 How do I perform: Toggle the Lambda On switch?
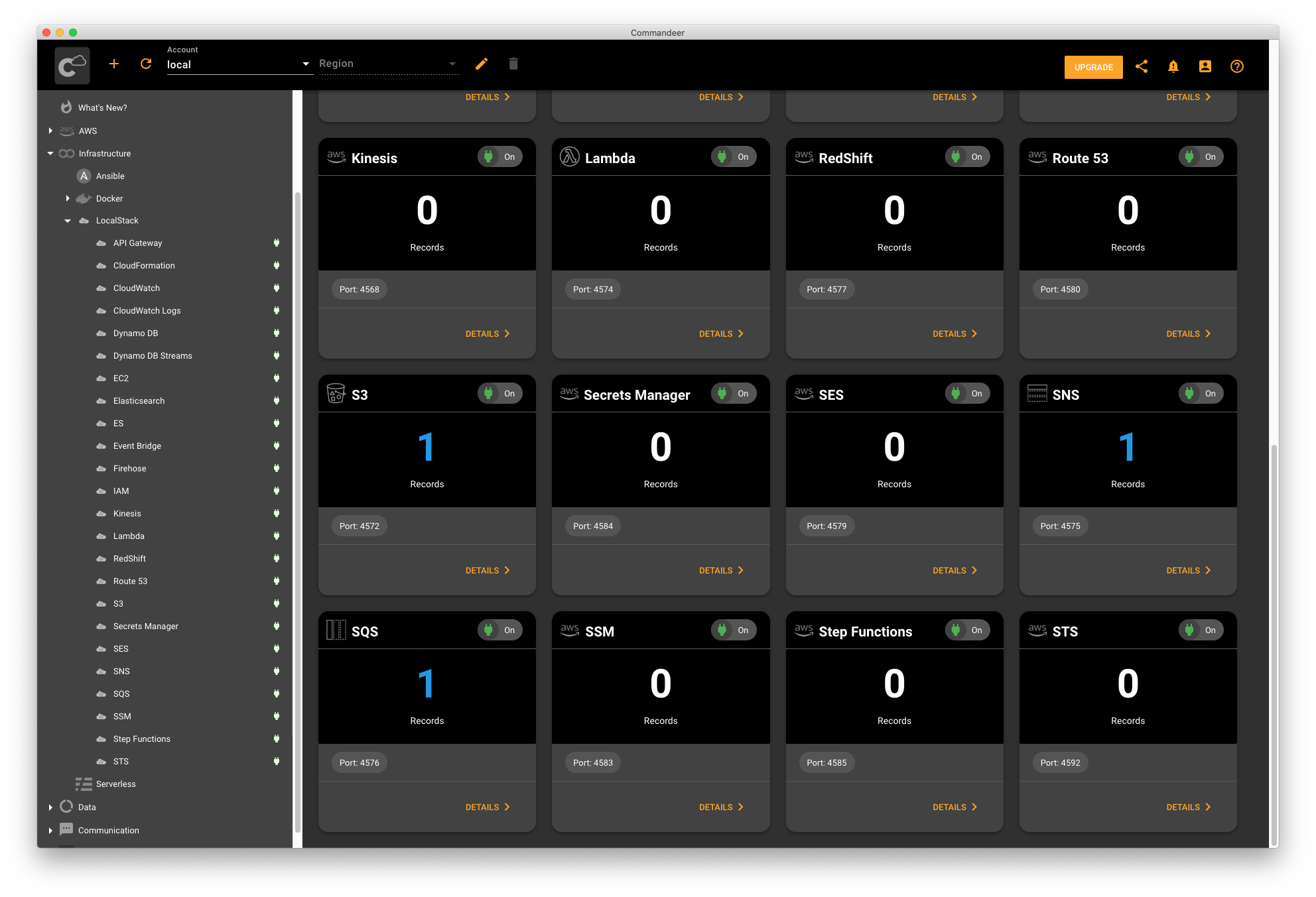click(x=734, y=157)
